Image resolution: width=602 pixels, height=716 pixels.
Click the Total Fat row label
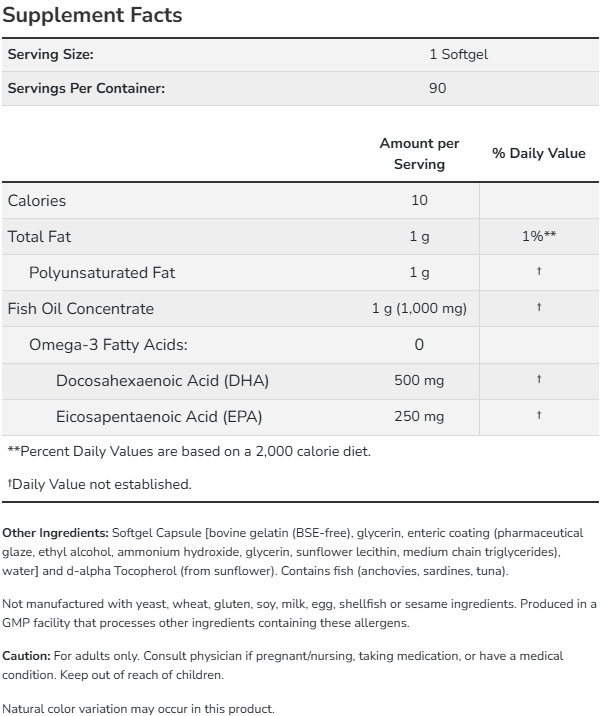coord(39,237)
